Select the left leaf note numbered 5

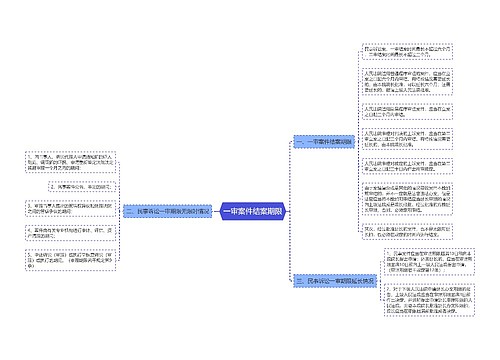pyautogui.click(x=70, y=260)
